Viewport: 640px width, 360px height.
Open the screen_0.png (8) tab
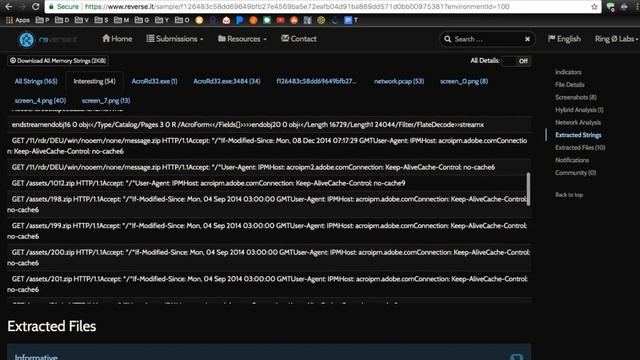point(464,81)
